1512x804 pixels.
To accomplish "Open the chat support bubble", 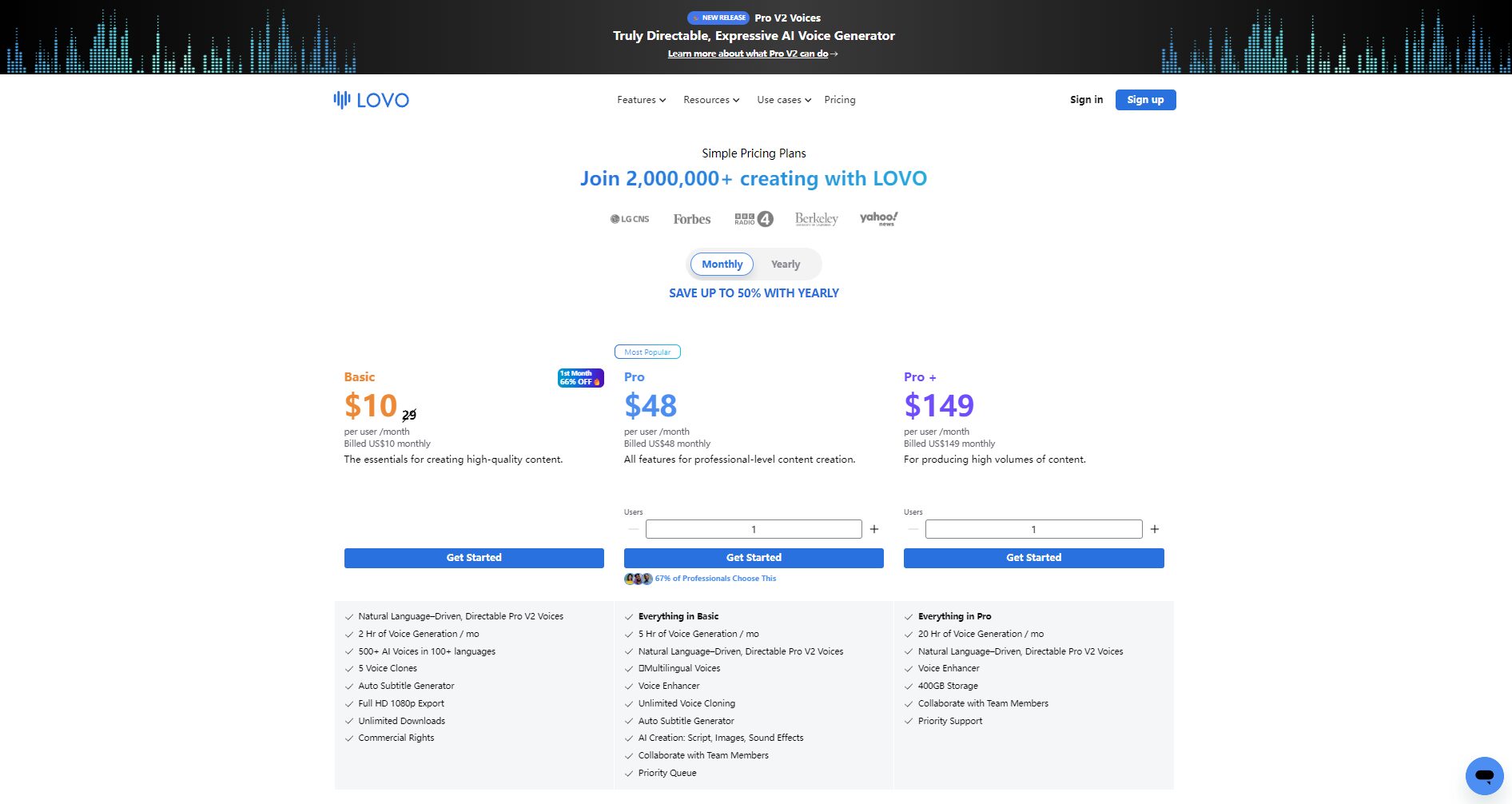I will tap(1484, 775).
